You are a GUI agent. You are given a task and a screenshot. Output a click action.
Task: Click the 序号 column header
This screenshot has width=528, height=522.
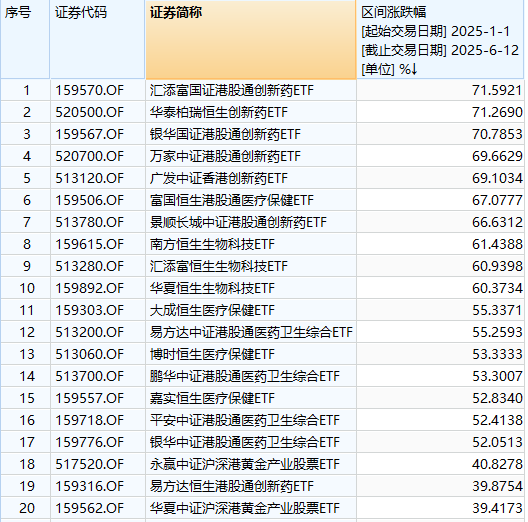(18, 12)
